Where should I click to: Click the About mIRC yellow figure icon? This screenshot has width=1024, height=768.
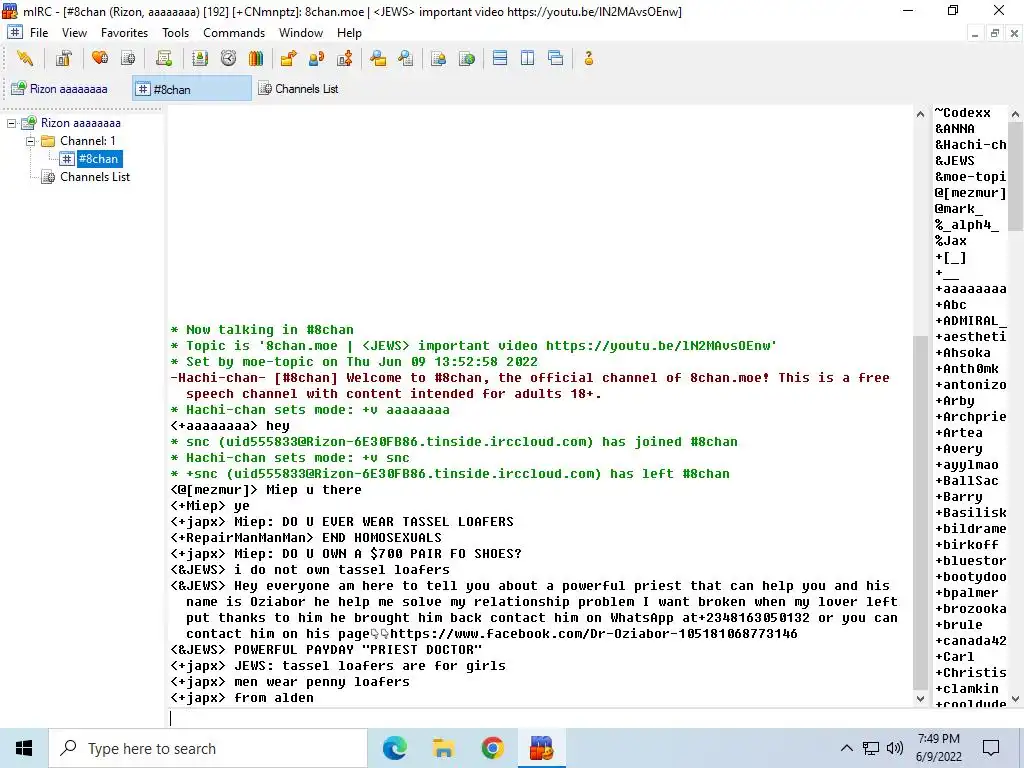pos(589,59)
